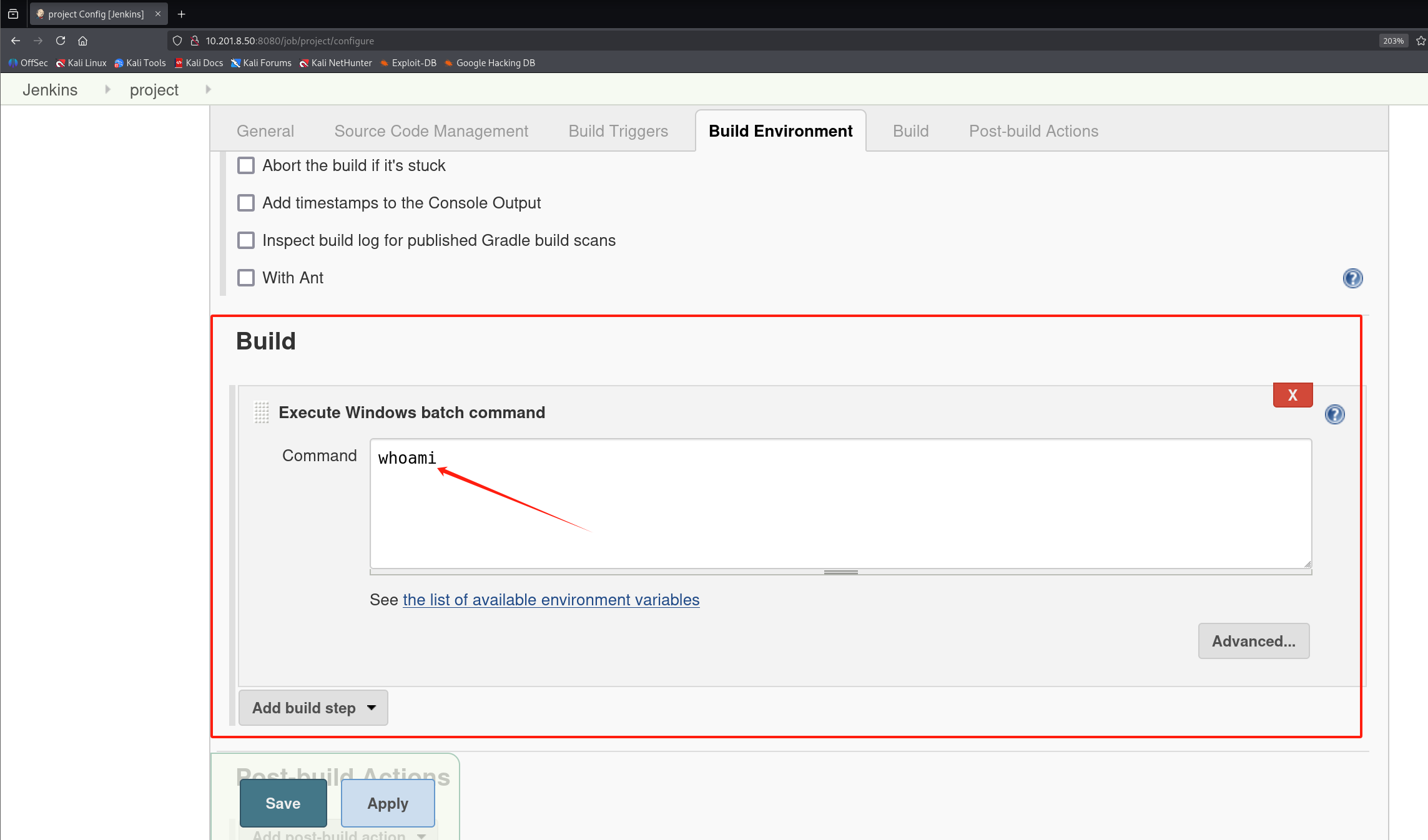Go to the browser home page icon

[x=82, y=41]
